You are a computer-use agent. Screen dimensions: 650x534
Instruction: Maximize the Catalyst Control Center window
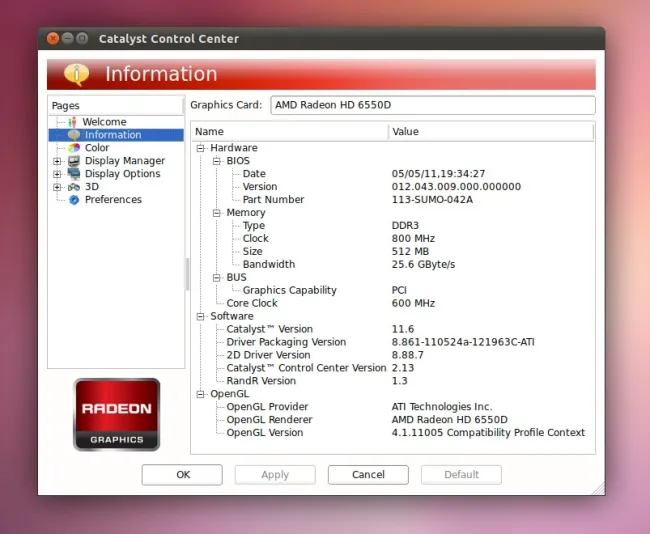tap(82, 39)
